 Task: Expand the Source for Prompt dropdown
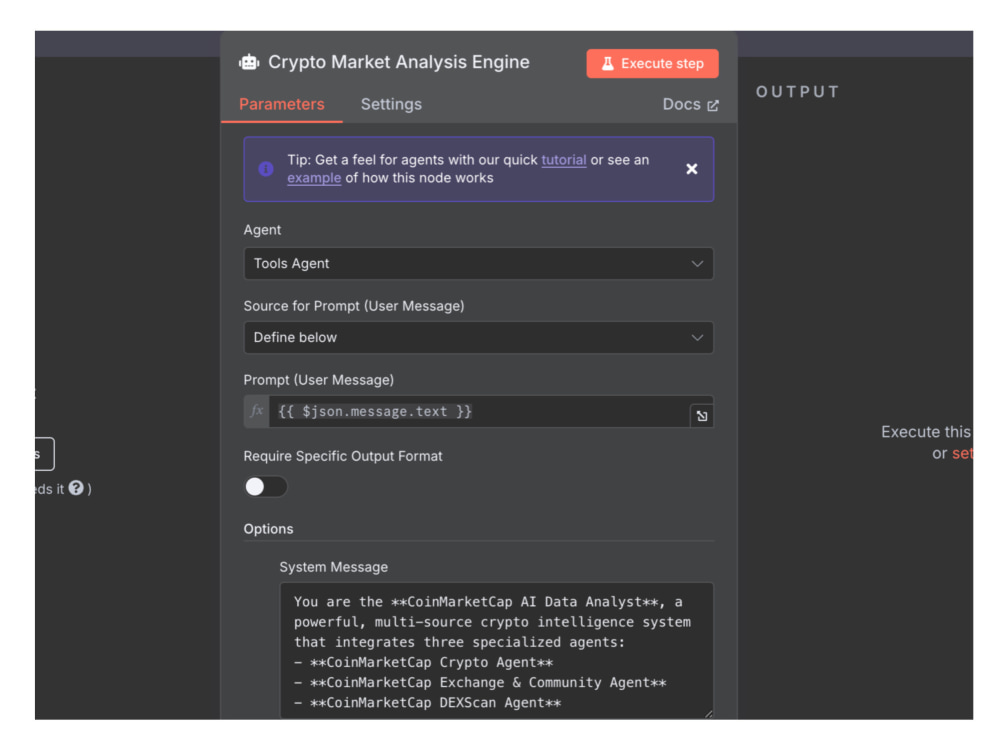pyautogui.click(x=478, y=337)
